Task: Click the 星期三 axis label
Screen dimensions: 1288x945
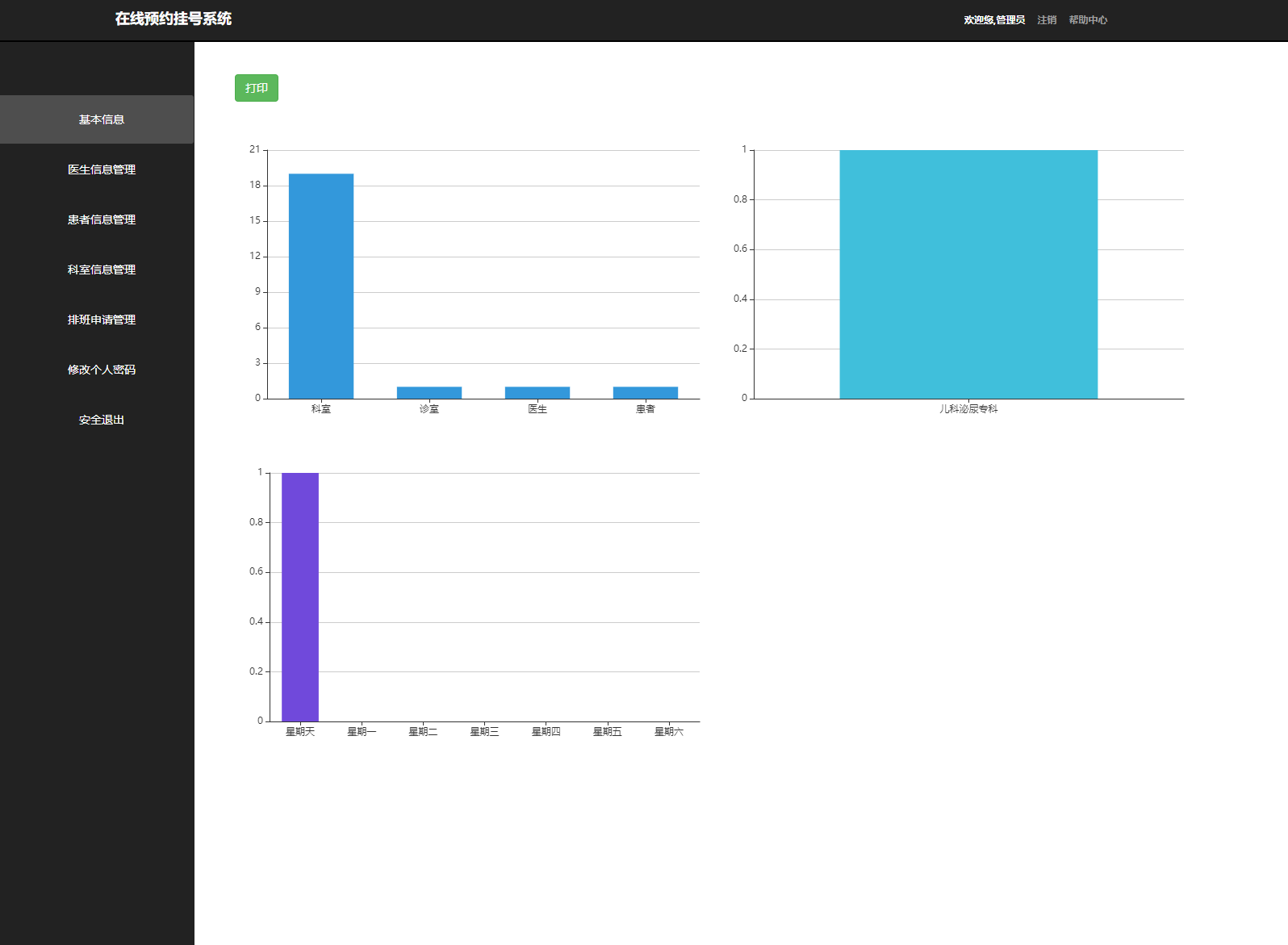Action: 484,732
